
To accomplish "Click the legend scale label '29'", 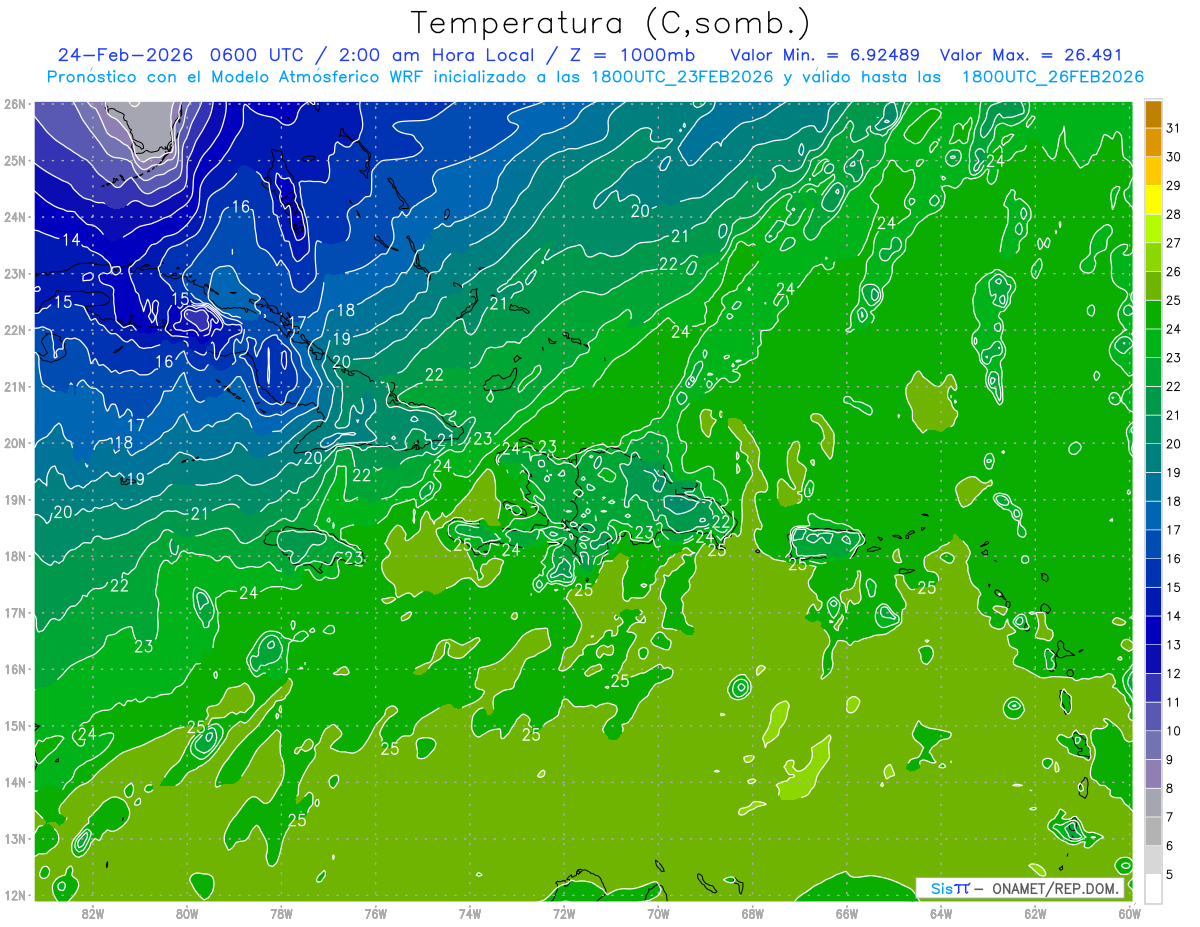I will [1173, 186].
